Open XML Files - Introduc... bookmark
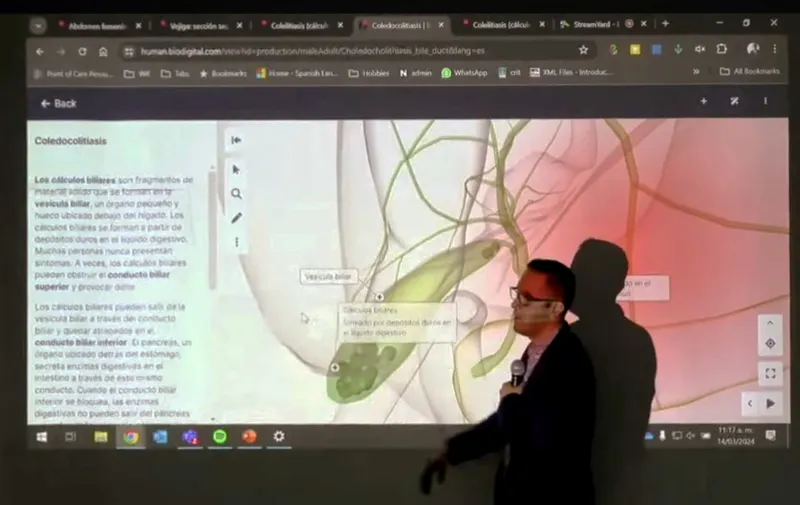This screenshot has width=800, height=505. click(570, 72)
